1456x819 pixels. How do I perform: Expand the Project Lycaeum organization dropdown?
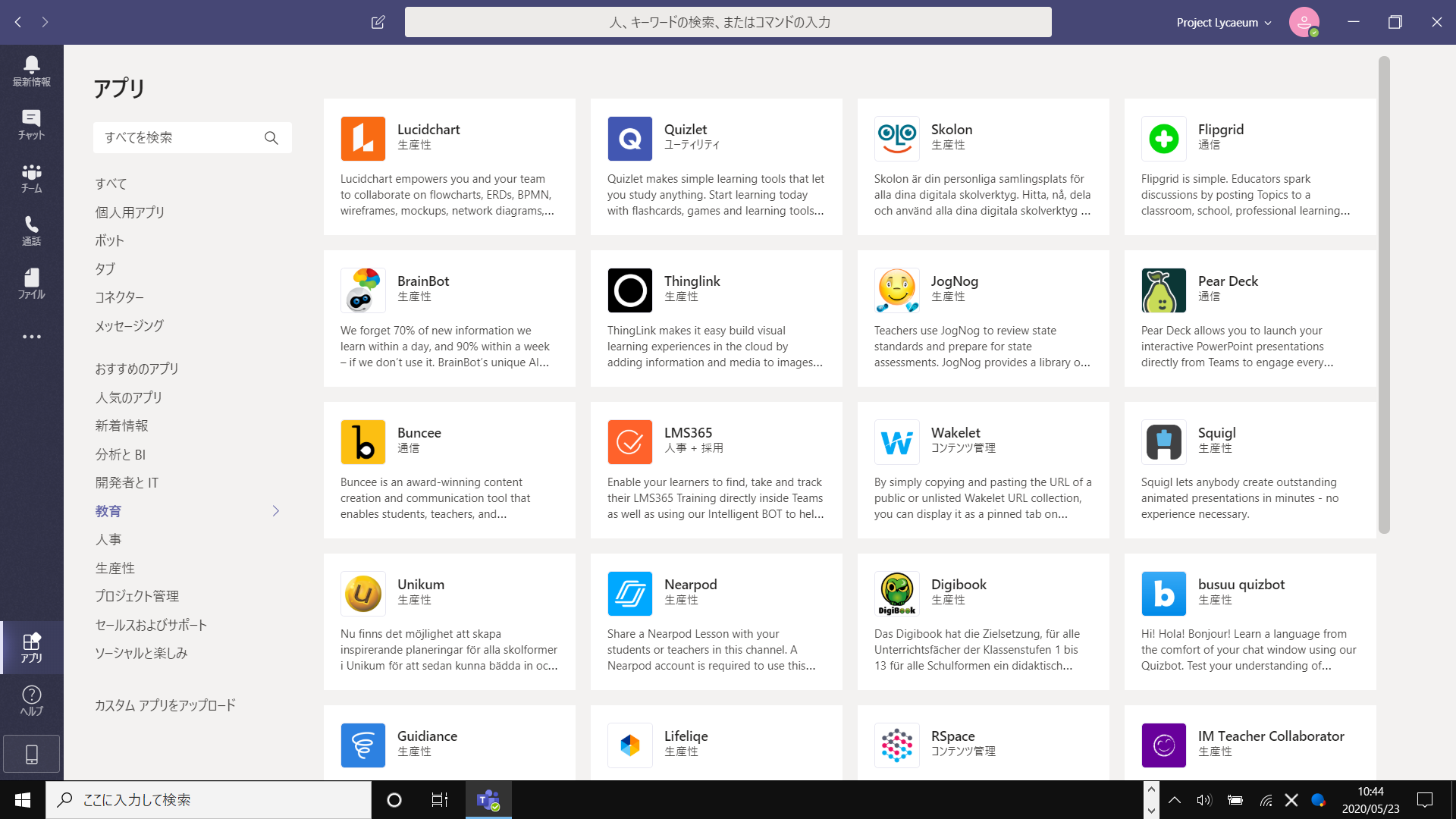[1223, 22]
